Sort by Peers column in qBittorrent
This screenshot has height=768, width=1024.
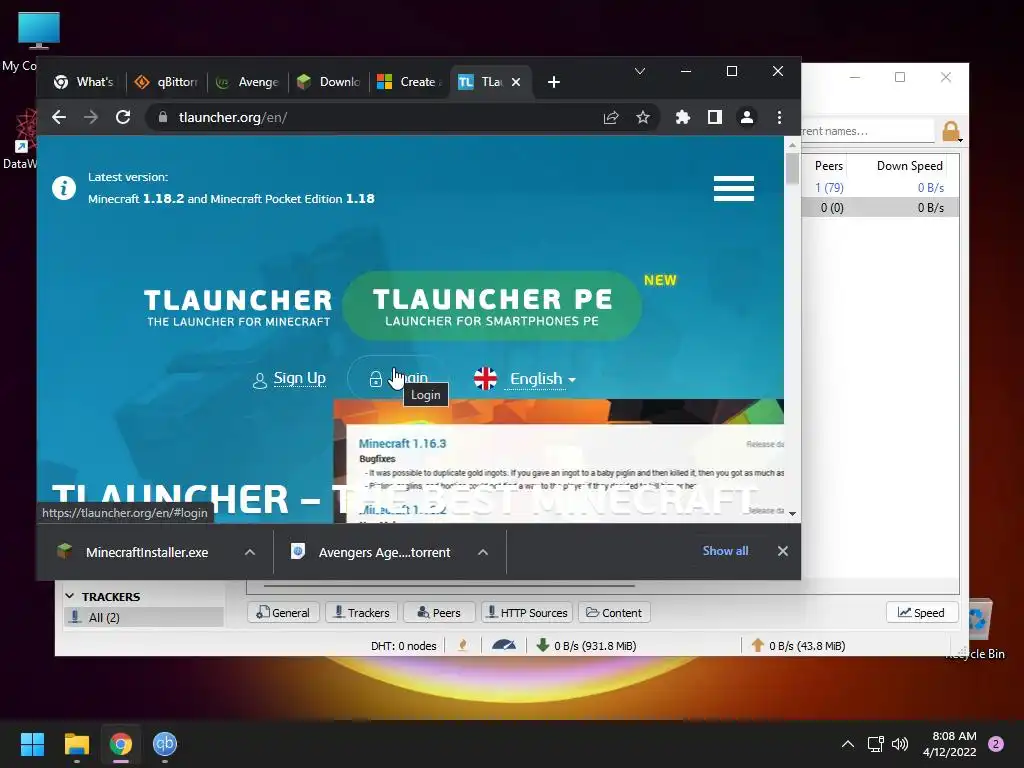click(x=829, y=166)
